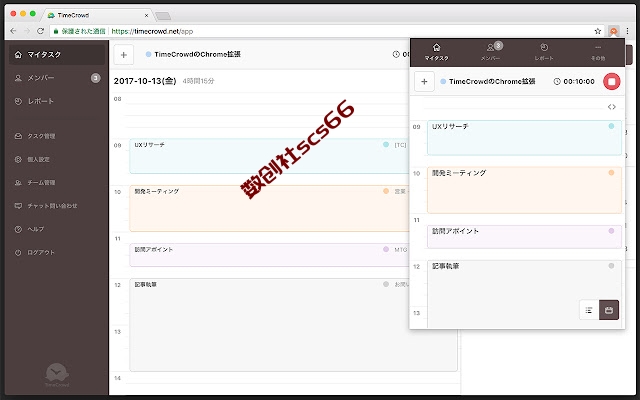The height and width of the screenshot is (400, 640).
Task: Click gray color dot on popup 記事執筆
Action: coord(611,266)
